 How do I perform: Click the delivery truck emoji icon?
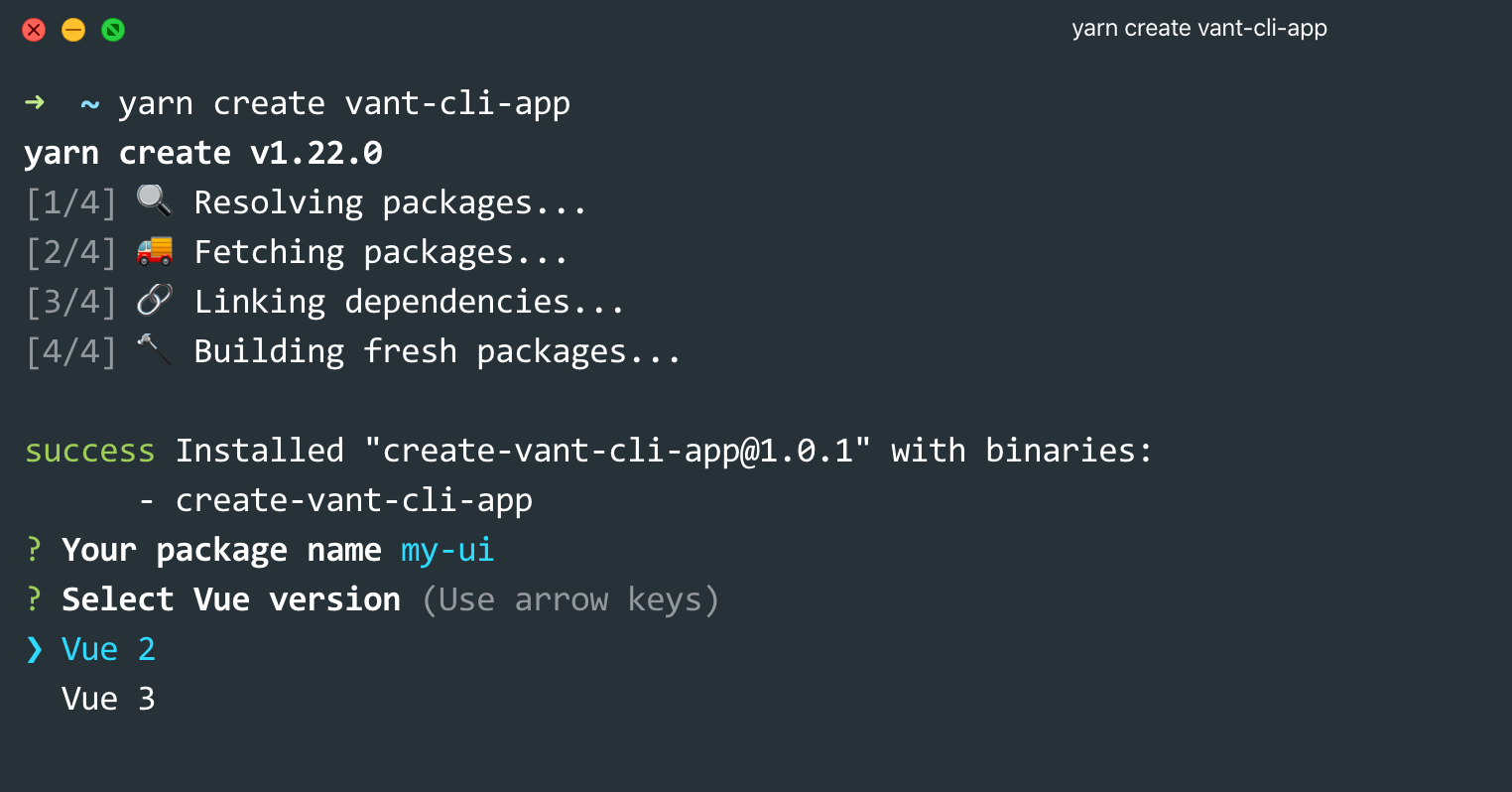[154, 251]
